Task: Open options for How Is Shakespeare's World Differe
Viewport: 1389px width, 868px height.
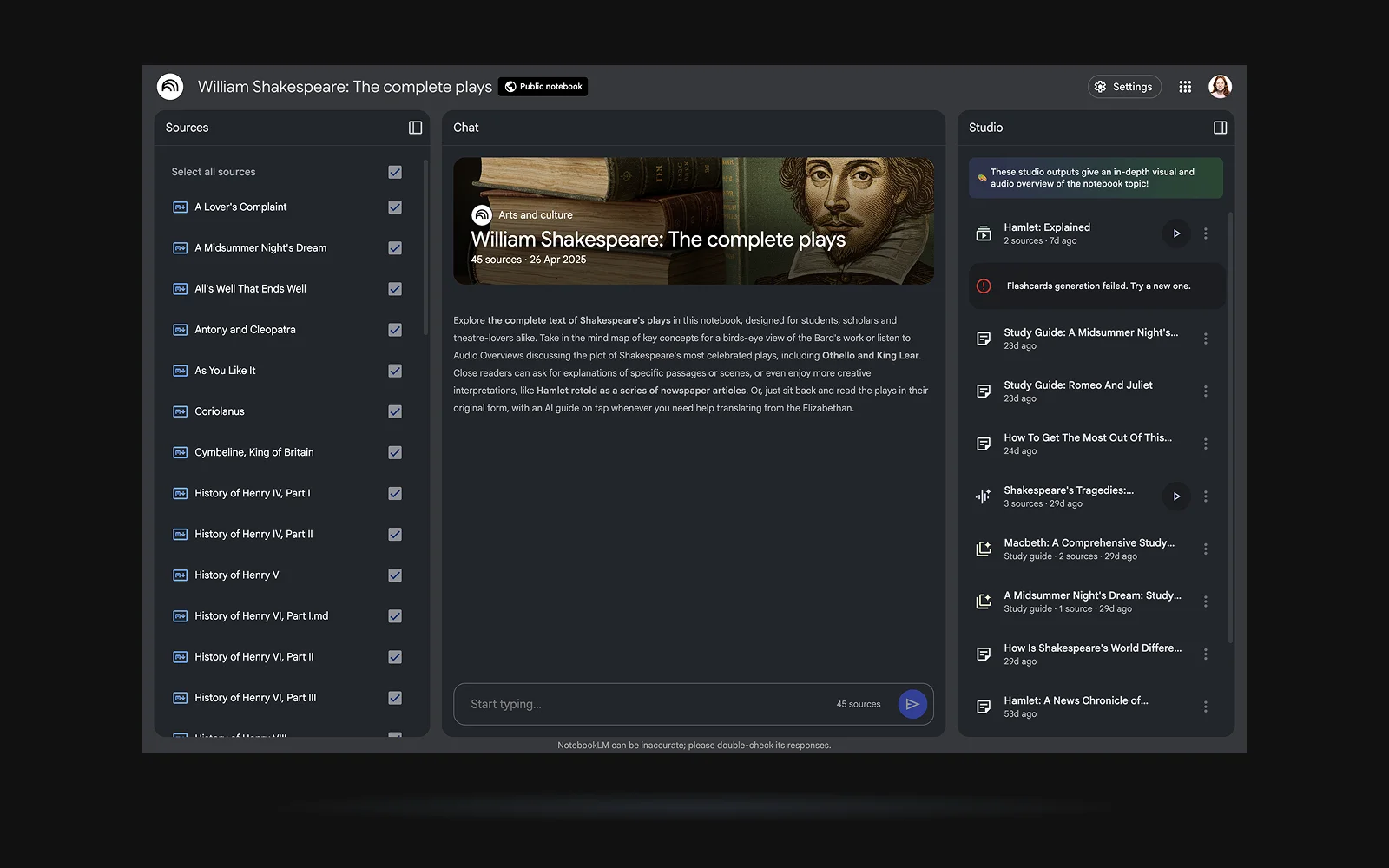Action: coord(1205,654)
